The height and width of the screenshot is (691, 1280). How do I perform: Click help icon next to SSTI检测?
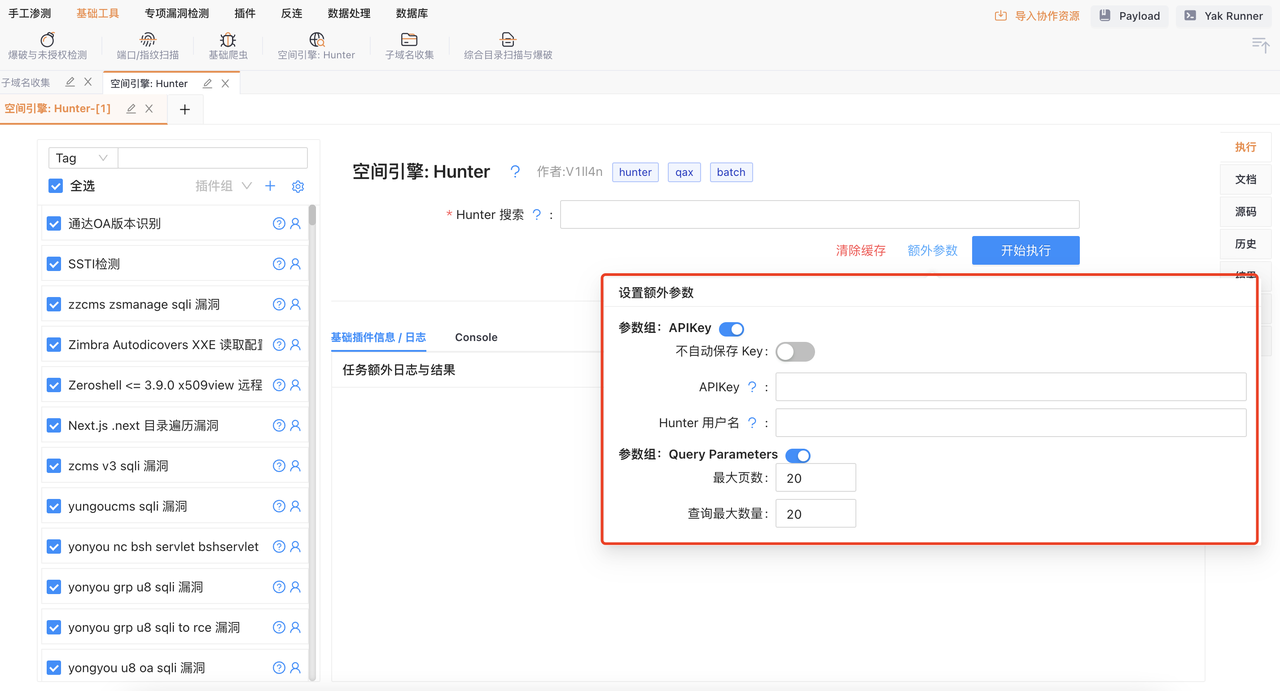click(x=279, y=264)
